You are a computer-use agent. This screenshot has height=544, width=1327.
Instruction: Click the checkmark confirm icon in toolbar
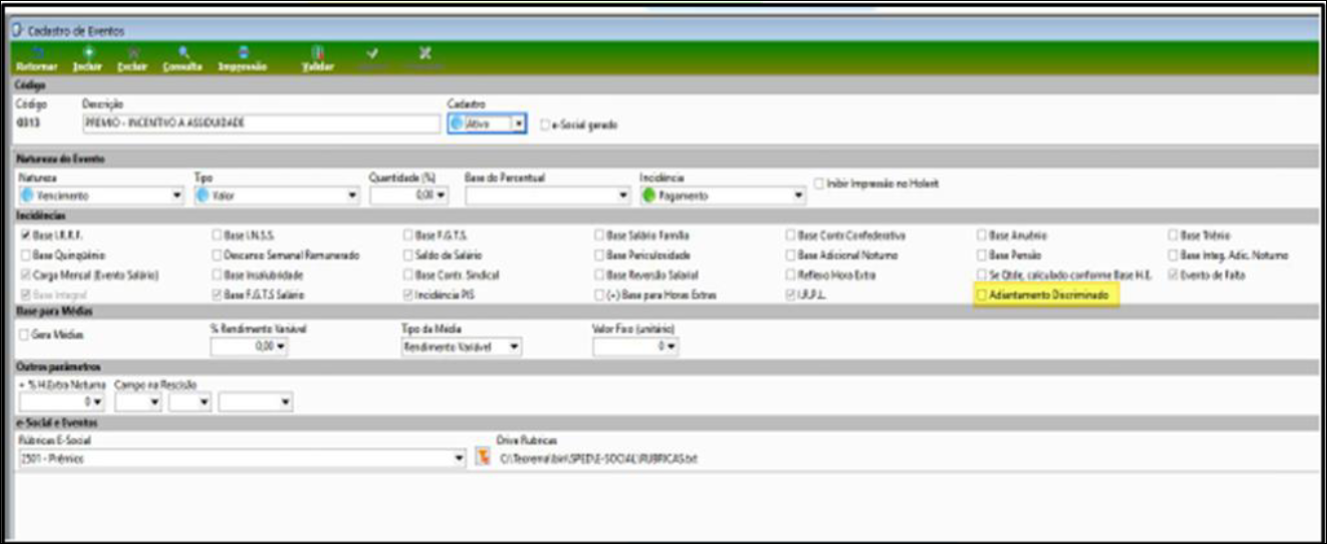[372, 54]
